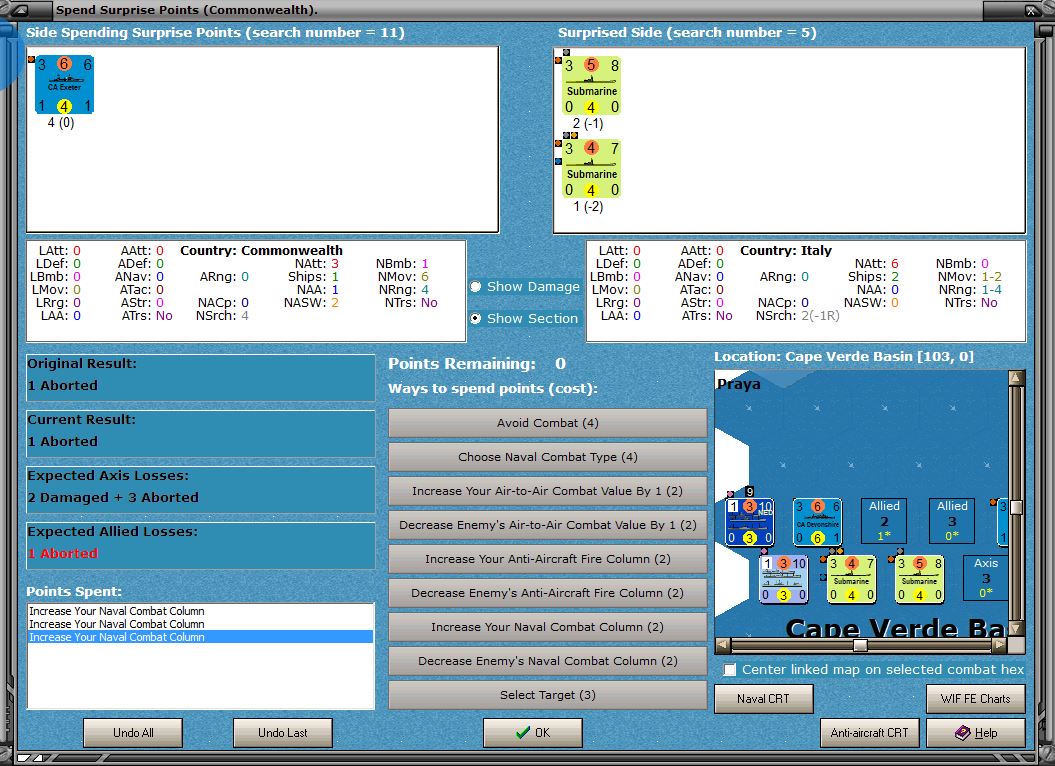Screen dimensions: 1055x766
Task: Open the Naval CRT chart
Action: pos(764,699)
